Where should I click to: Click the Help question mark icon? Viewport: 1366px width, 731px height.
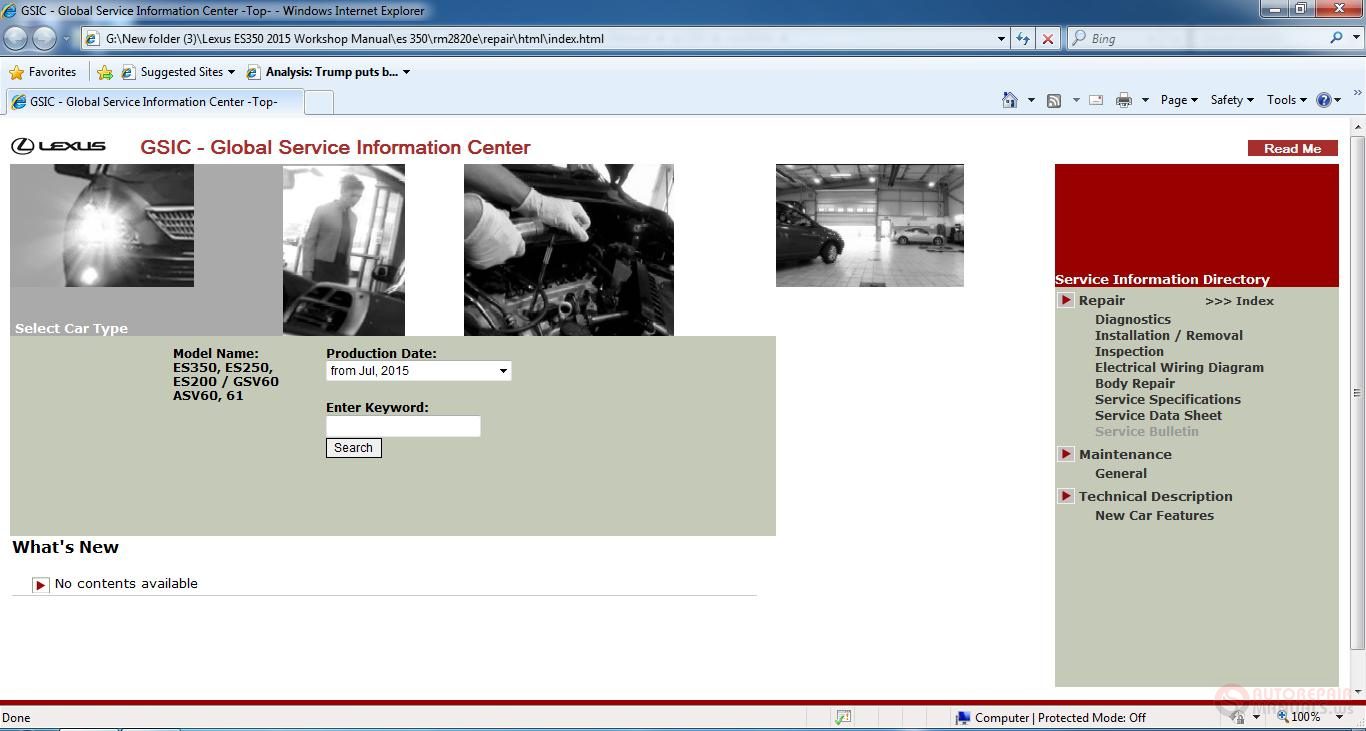[1324, 100]
